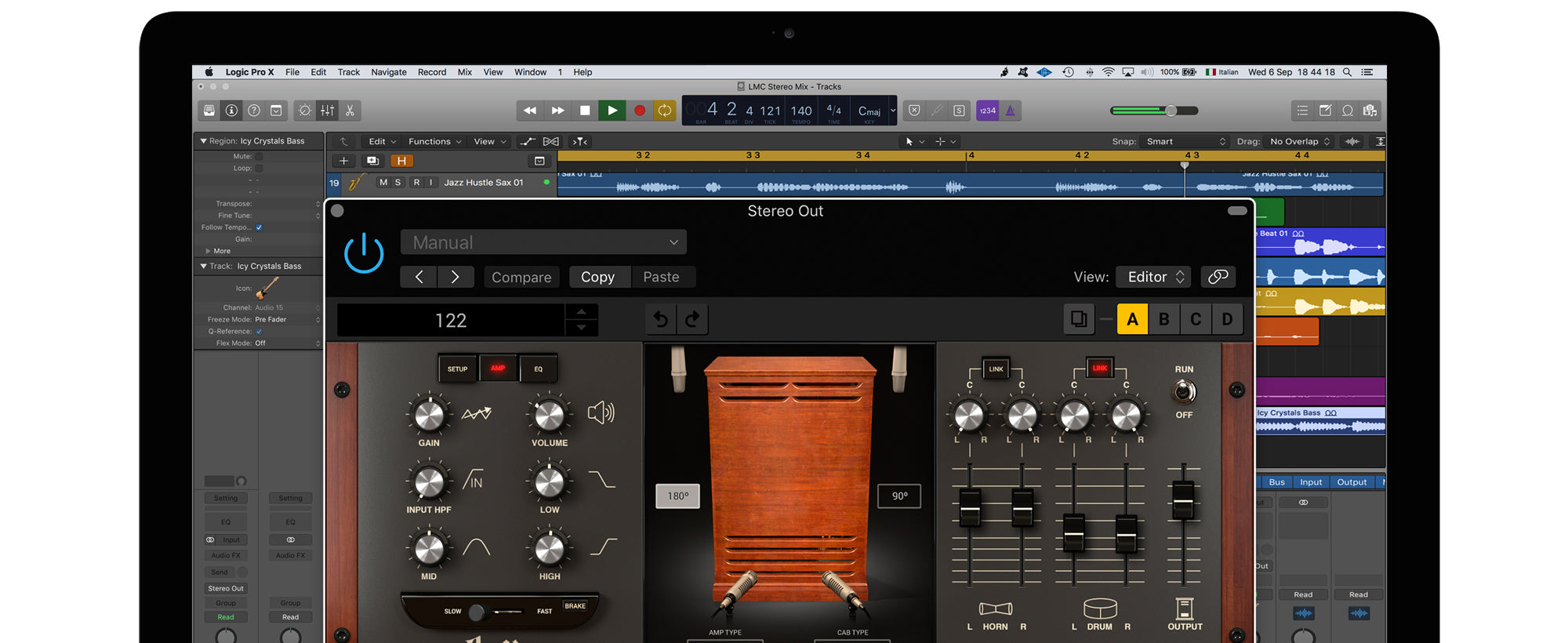Start playback with the green Play button
The width and height of the screenshot is (1568, 643).
coord(612,111)
